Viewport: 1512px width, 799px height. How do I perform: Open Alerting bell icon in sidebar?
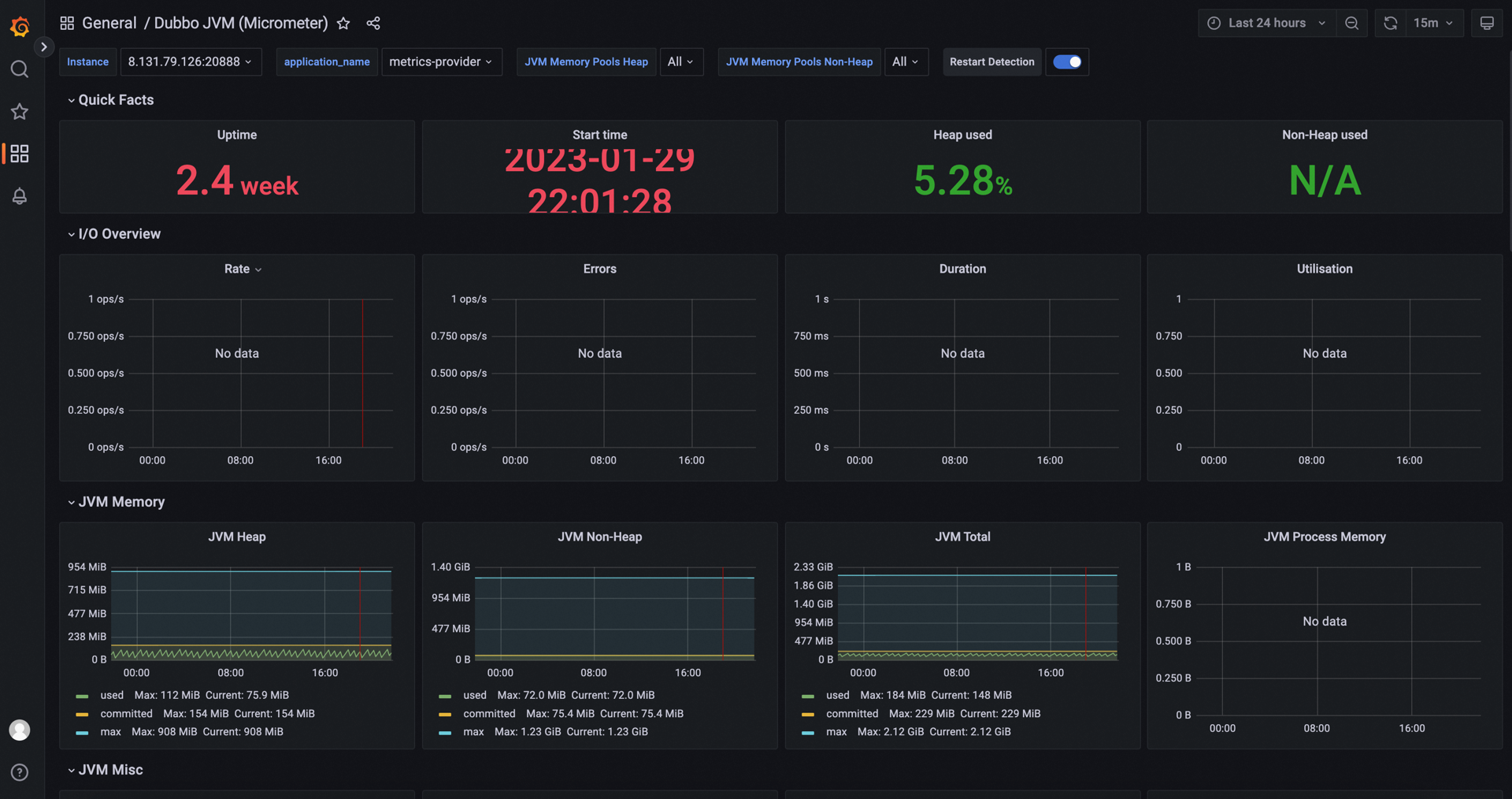click(20, 196)
